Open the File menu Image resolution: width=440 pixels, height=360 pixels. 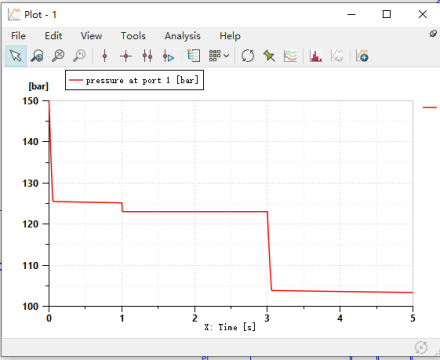(18, 36)
